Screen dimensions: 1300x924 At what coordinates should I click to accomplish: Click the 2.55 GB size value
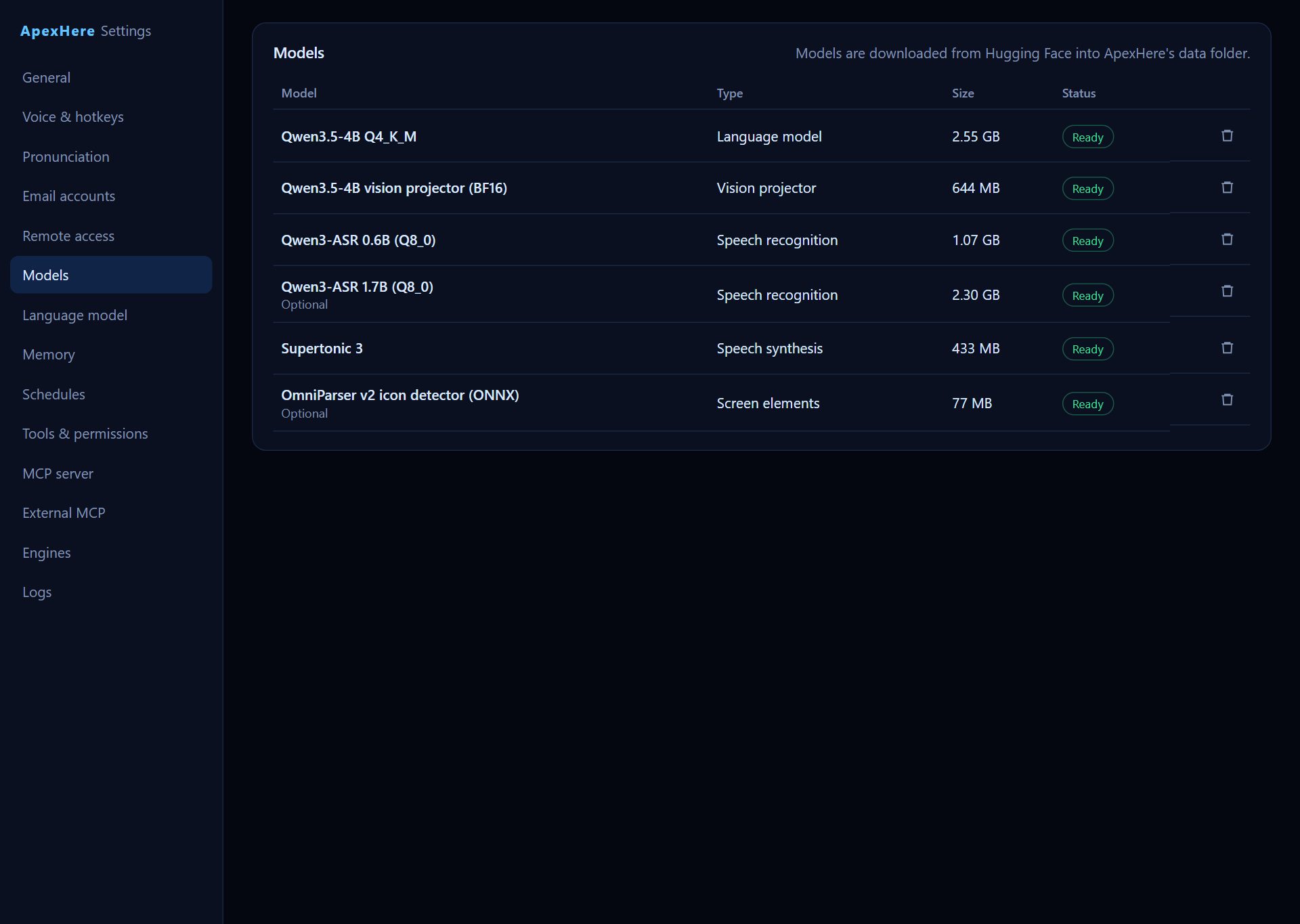[x=976, y=137]
